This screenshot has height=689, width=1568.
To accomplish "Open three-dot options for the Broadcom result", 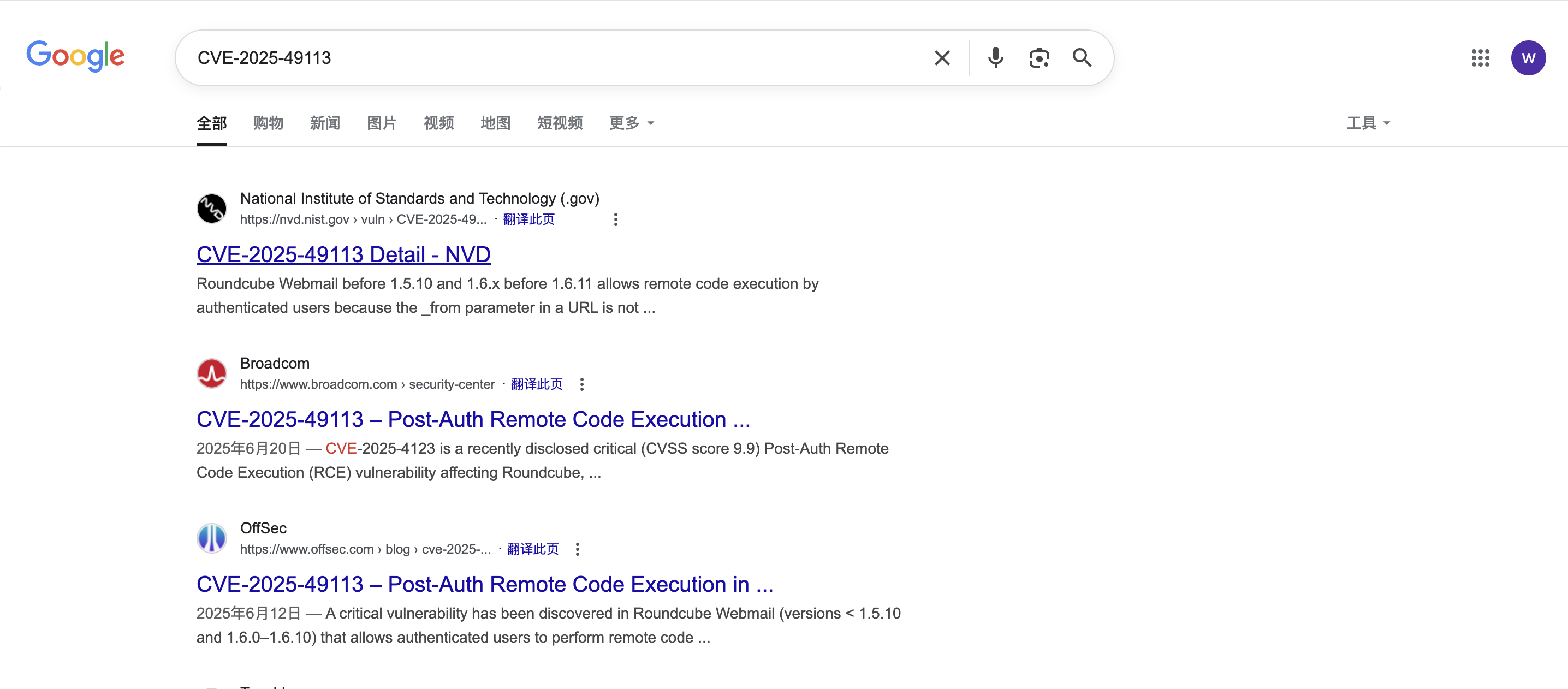I will [x=581, y=384].
